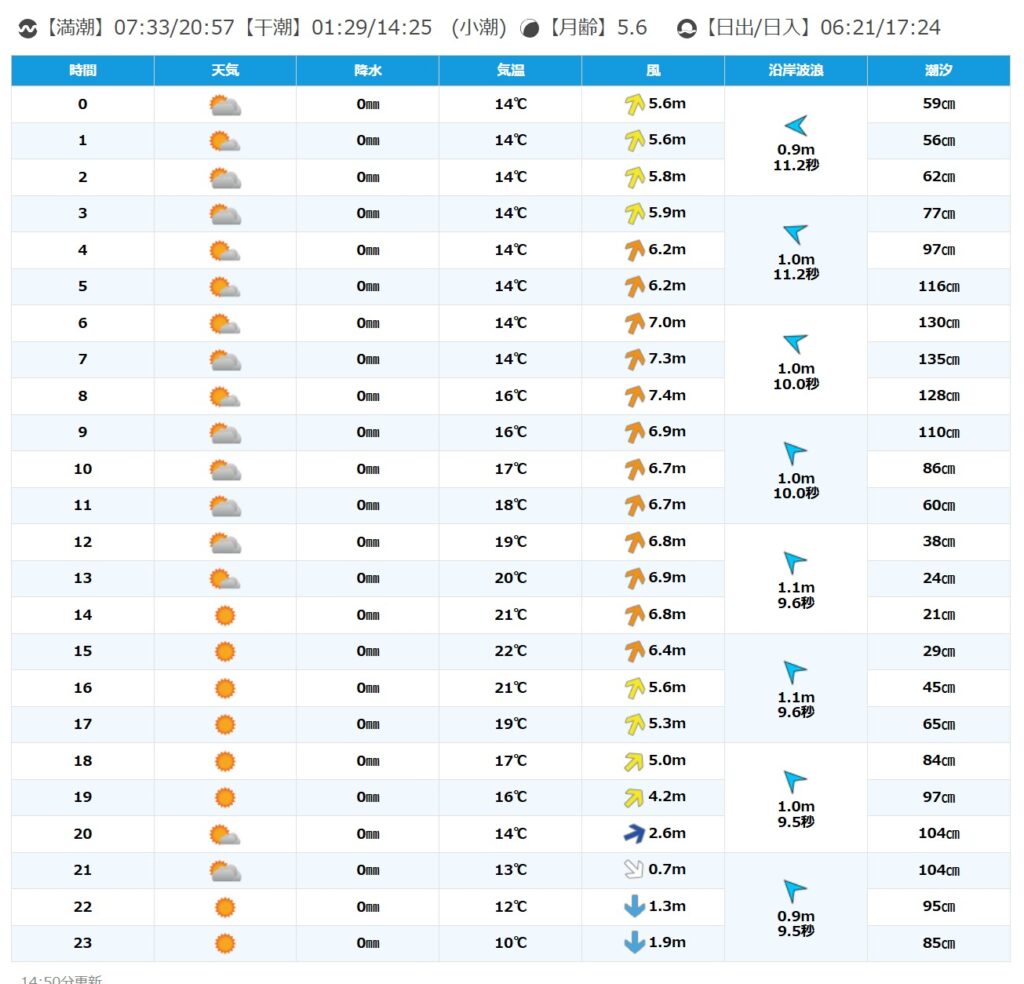Click the cloudy weather icon in the hour 21 row
The width and height of the screenshot is (1024, 984).
tap(224, 870)
